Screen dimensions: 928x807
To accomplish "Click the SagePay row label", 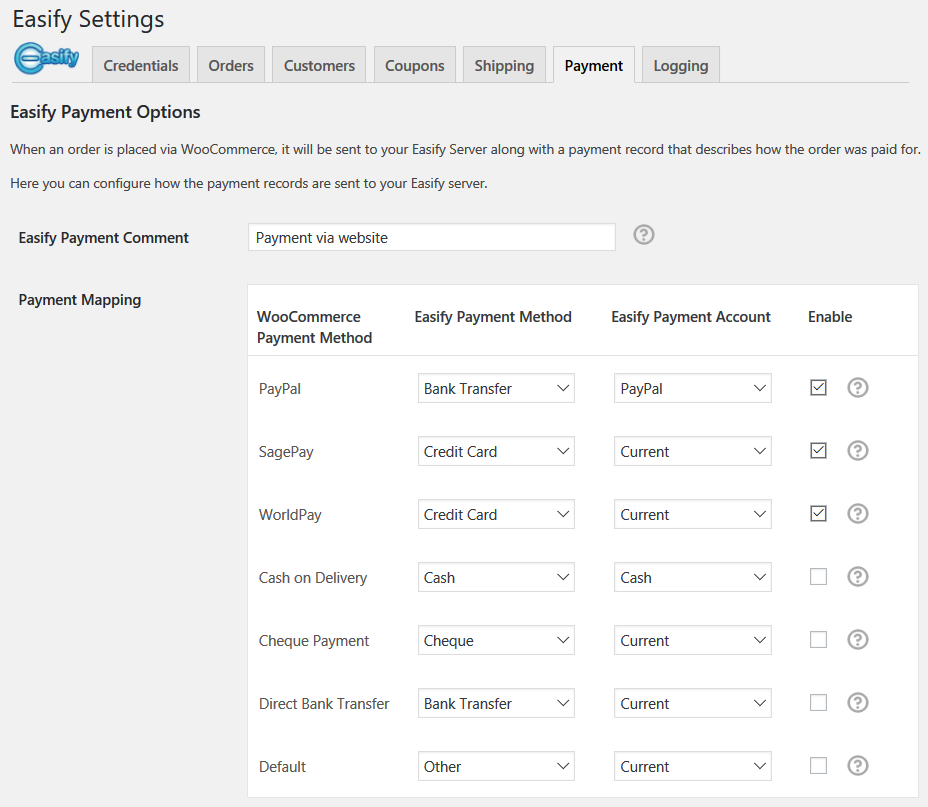I will tap(286, 452).
